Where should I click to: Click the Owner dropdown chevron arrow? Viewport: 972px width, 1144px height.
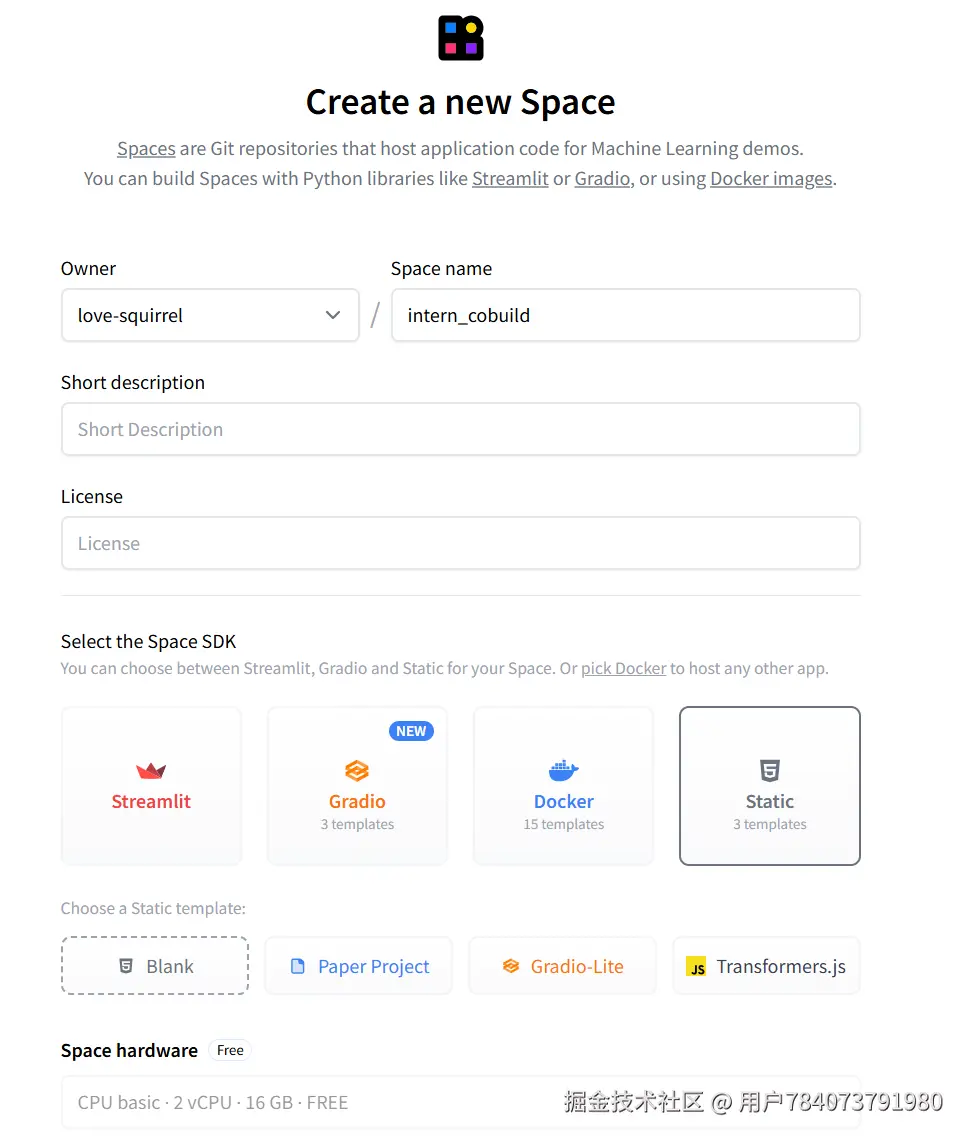pos(333,315)
